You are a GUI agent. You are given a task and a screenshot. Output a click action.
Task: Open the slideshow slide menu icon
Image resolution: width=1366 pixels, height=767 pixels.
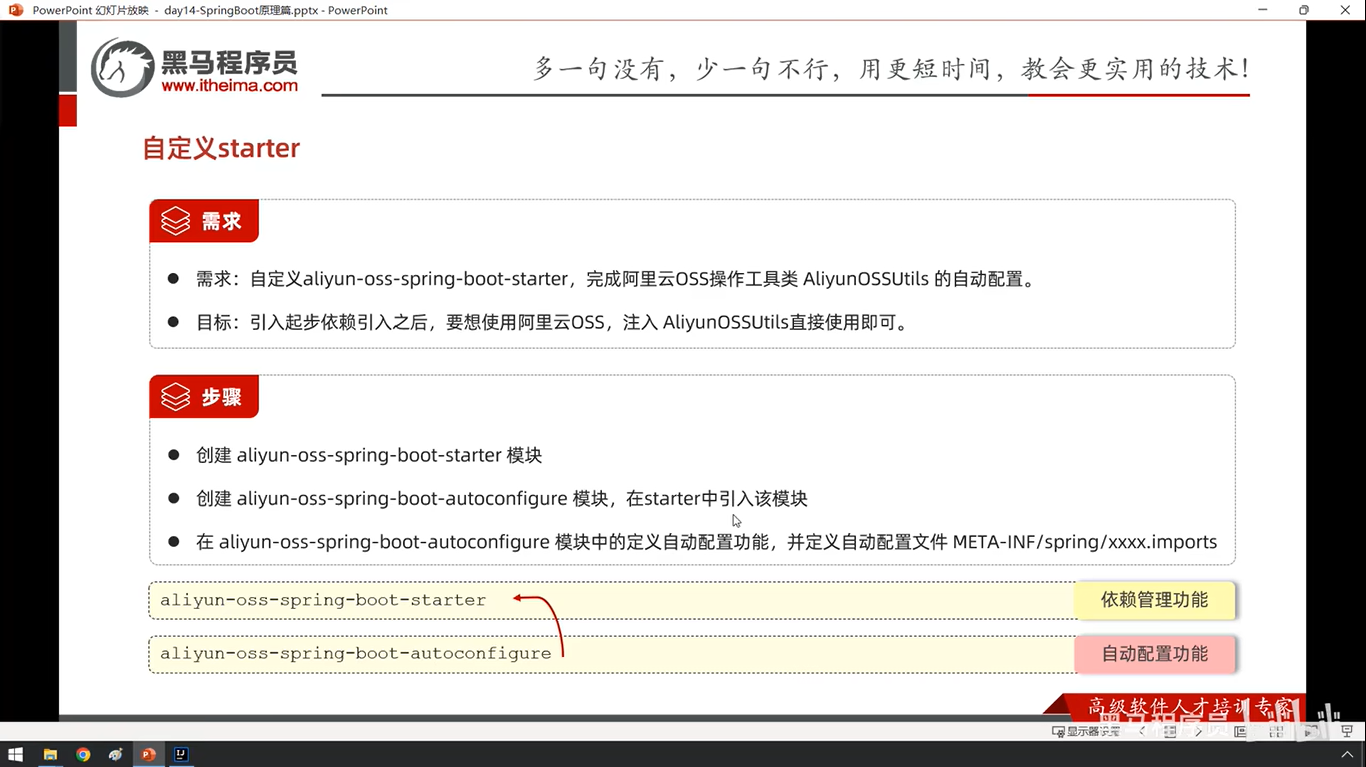(x=1170, y=731)
